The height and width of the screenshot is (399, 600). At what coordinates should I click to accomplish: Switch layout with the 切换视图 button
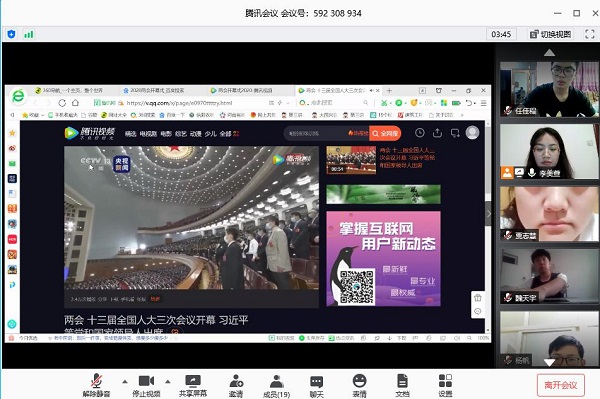(551, 34)
